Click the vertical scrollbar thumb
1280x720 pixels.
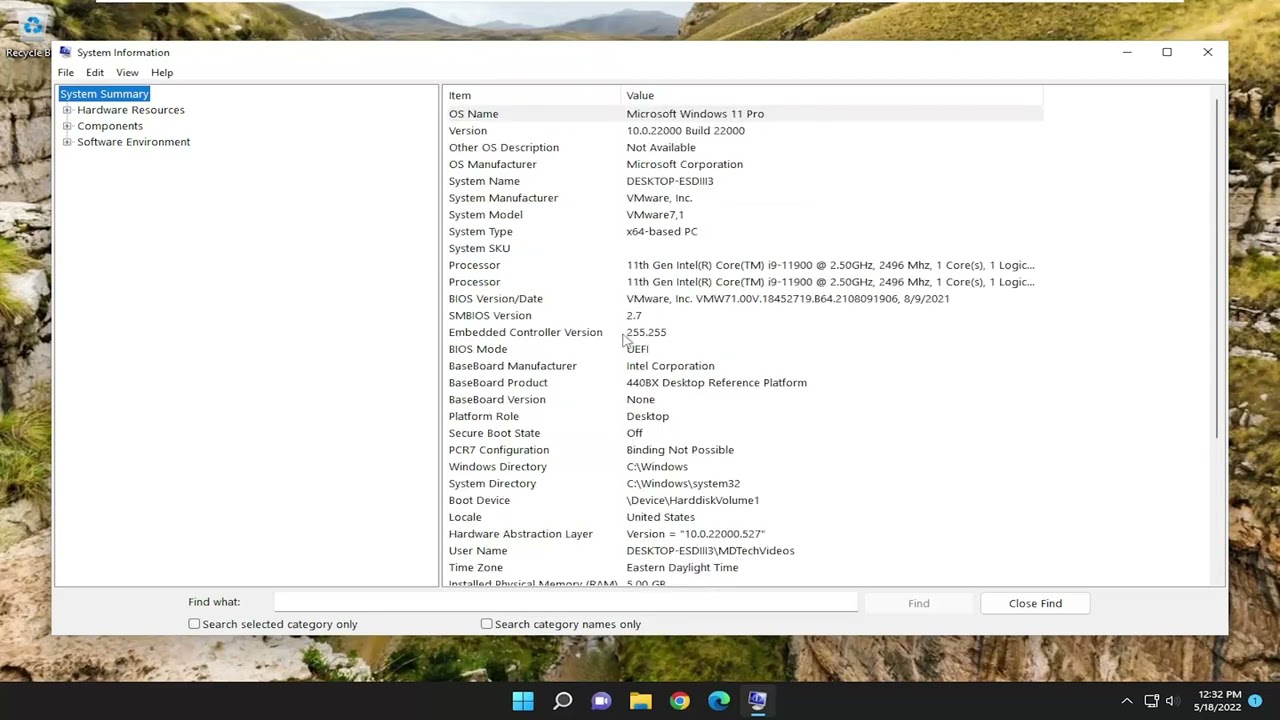click(1217, 268)
